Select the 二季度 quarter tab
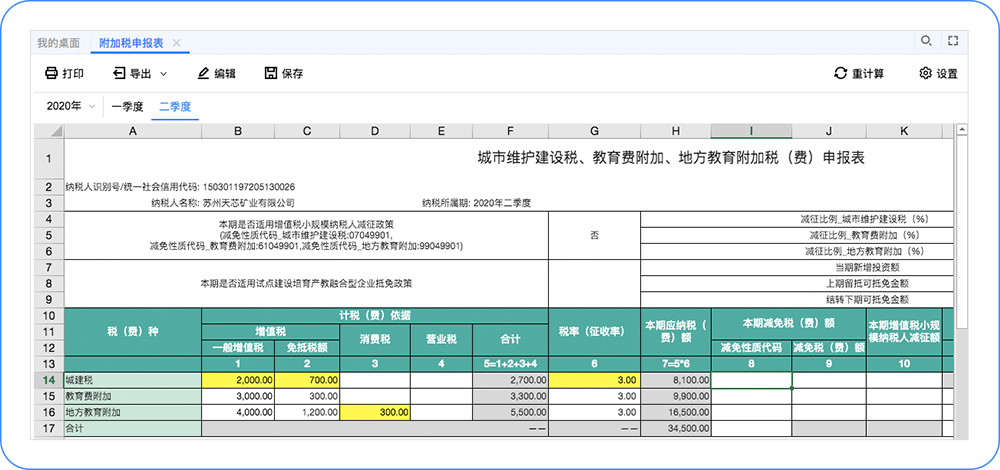 tap(174, 106)
